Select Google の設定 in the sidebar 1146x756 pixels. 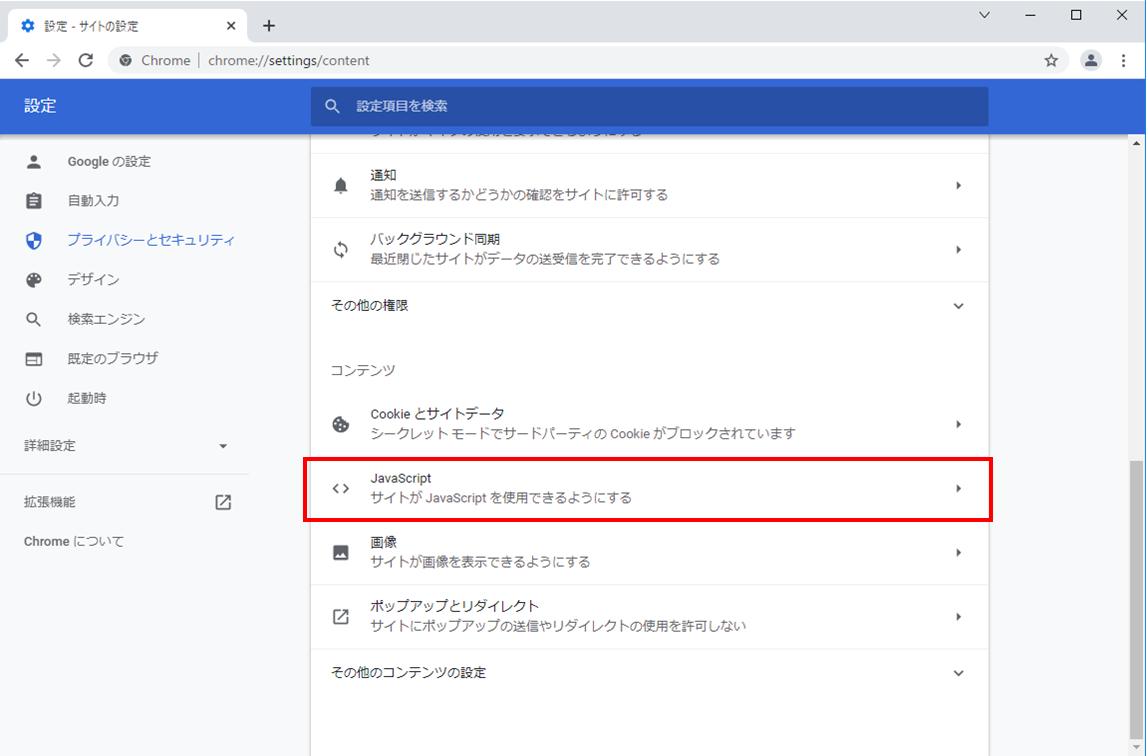click(x=109, y=162)
